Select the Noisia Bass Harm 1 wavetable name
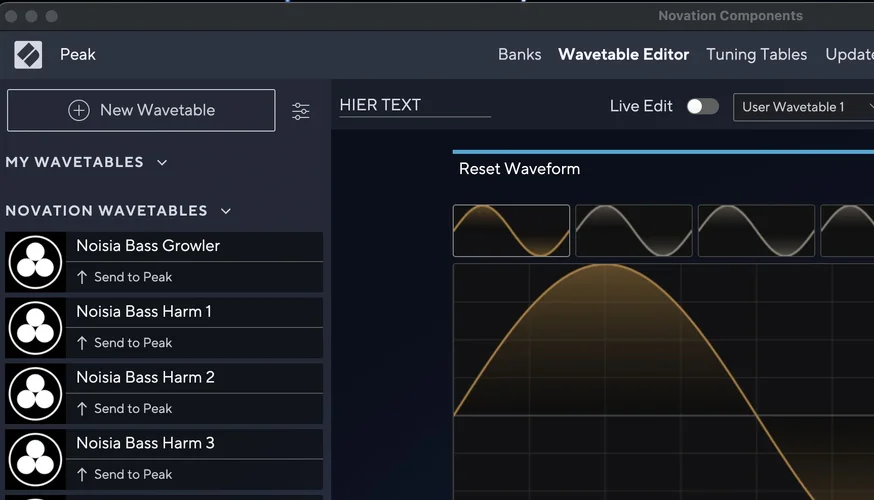 144,312
